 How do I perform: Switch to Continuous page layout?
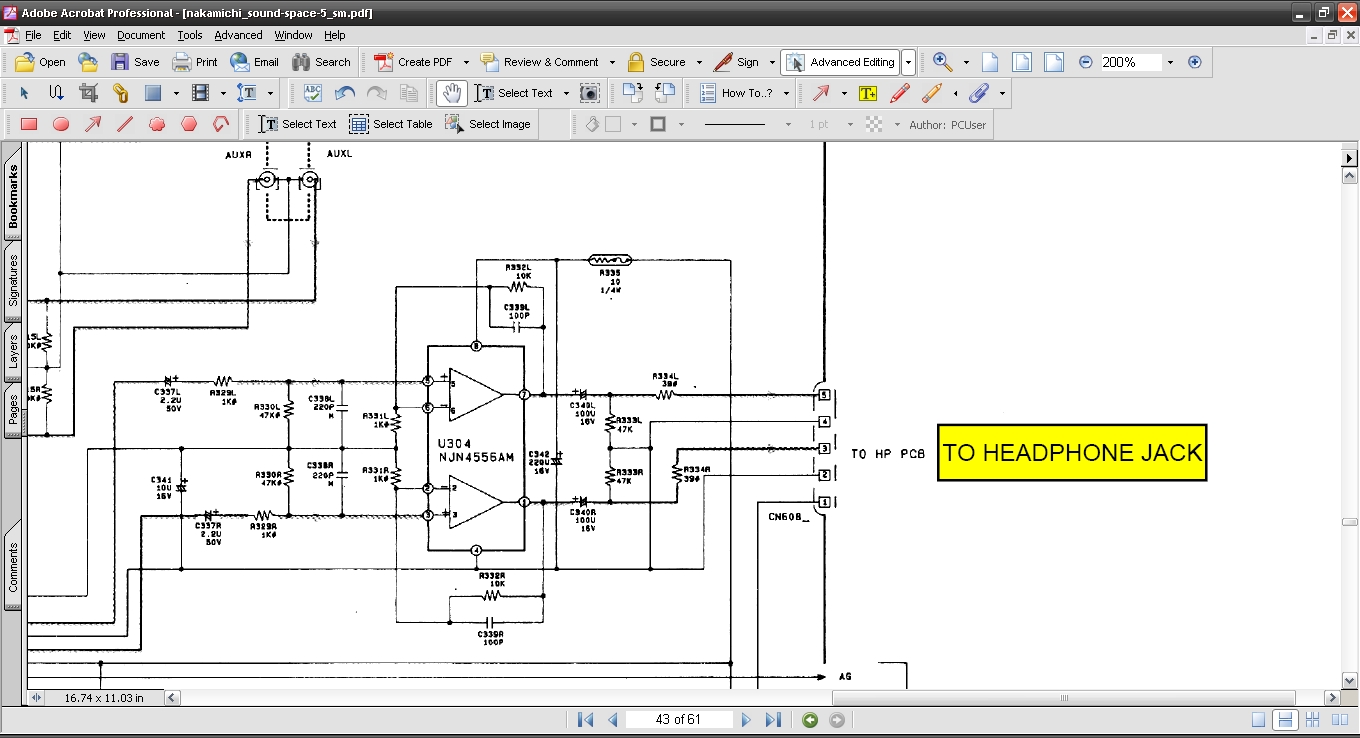1286,720
